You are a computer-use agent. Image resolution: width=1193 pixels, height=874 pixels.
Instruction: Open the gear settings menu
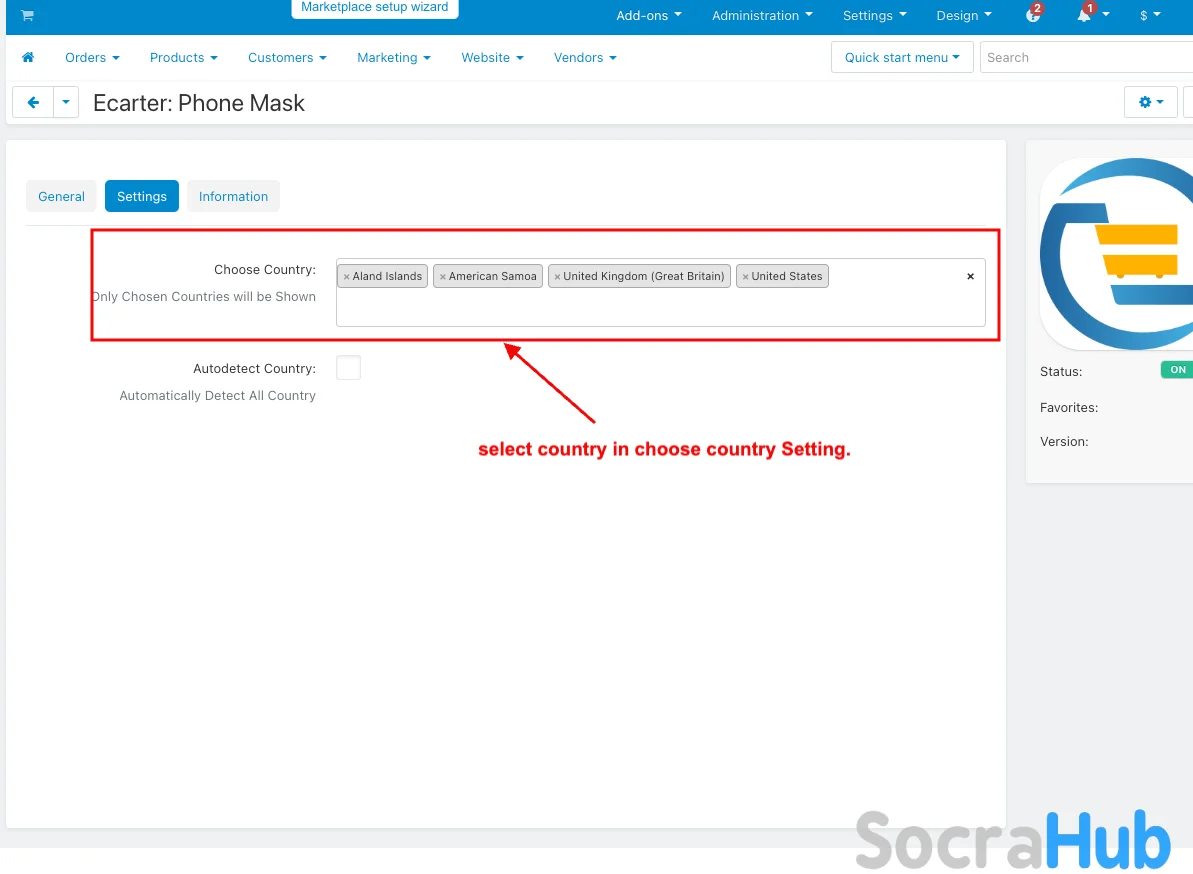click(x=1150, y=102)
